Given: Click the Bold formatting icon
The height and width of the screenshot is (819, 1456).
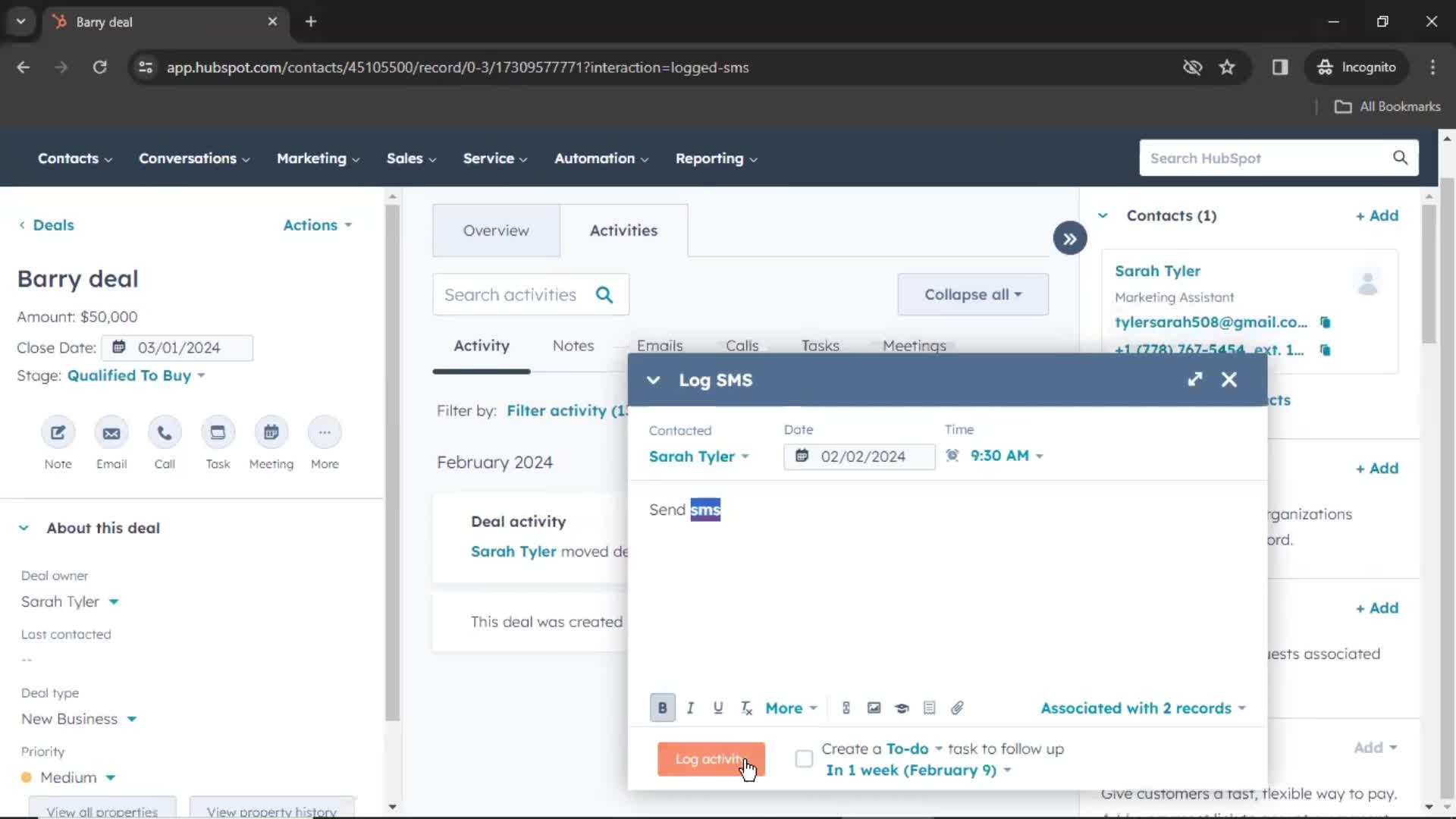Looking at the screenshot, I should click(x=662, y=707).
